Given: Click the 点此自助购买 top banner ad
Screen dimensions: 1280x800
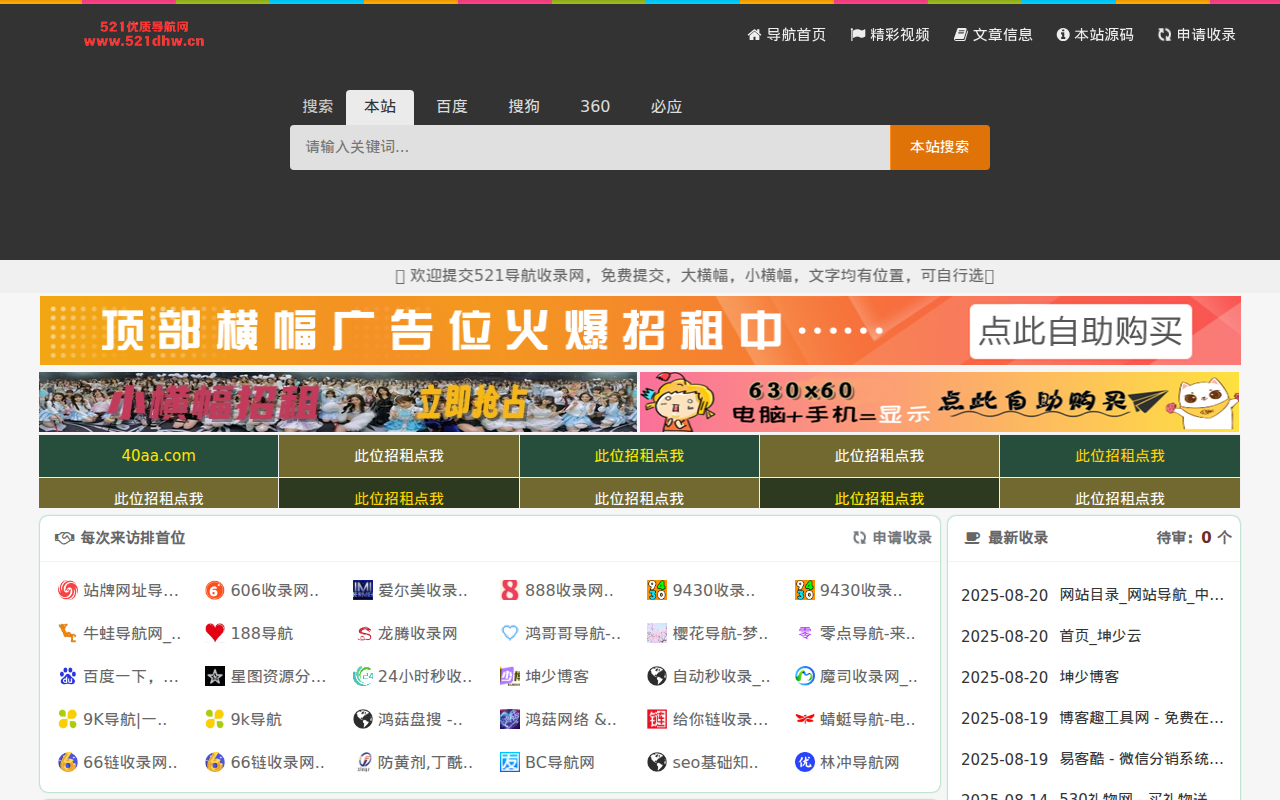Looking at the screenshot, I should pyautogui.click(x=1080, y=331).
